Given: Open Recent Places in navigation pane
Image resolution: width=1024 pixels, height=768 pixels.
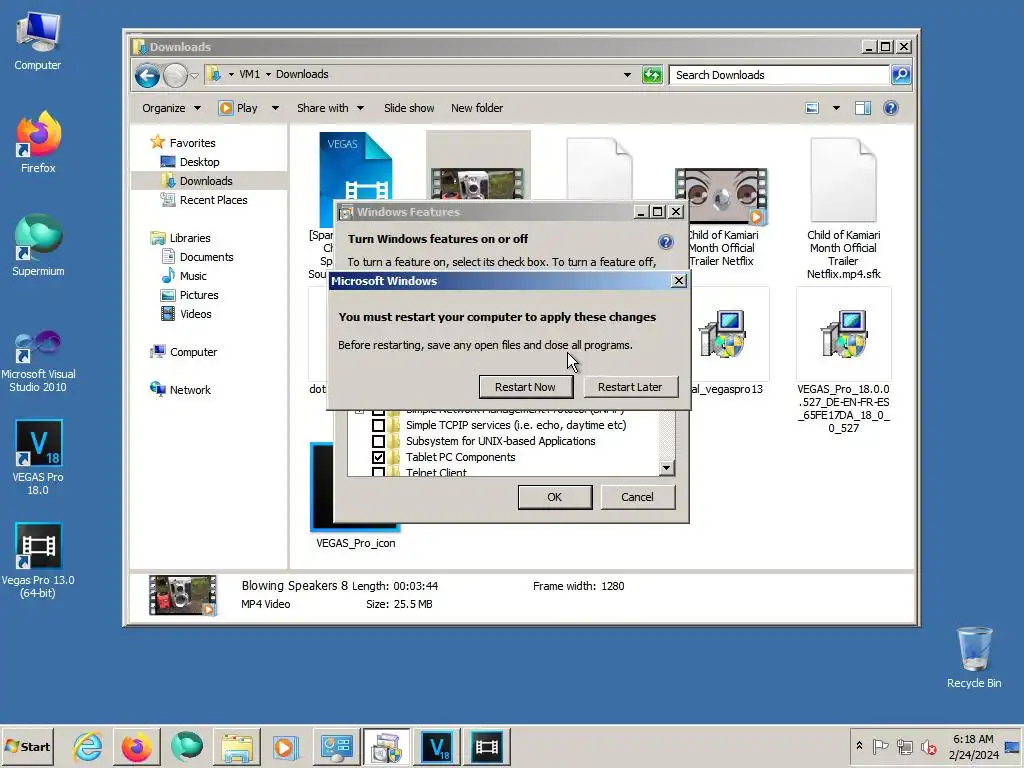Looking at the screenshot, I should tap(213, 200).
